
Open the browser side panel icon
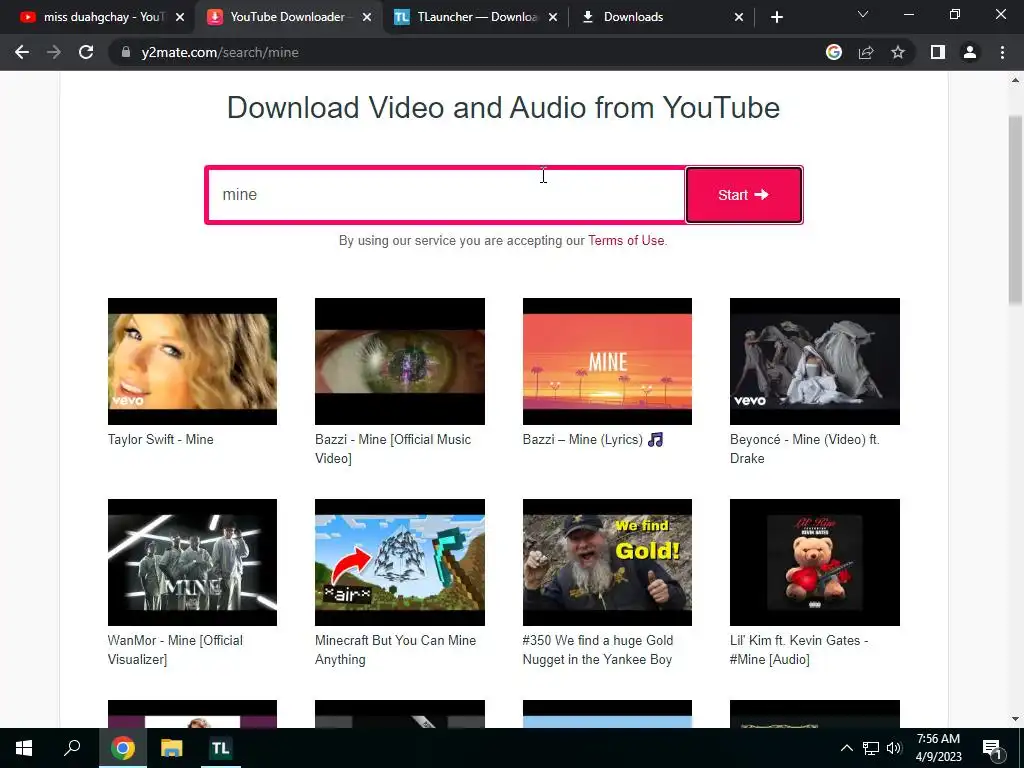(938, 52)
